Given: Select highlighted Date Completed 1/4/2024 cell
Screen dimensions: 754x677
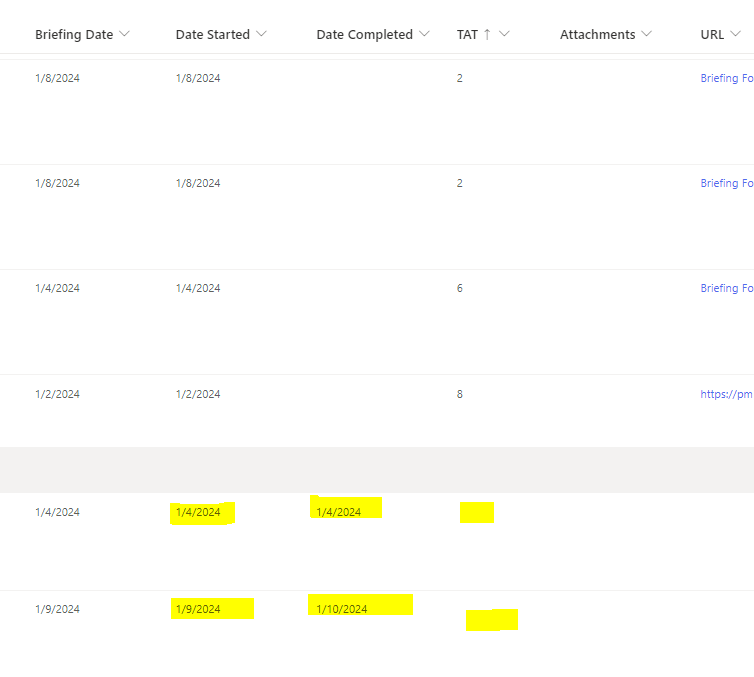Looking at the screenshot, I should click(x=339, y=512).
